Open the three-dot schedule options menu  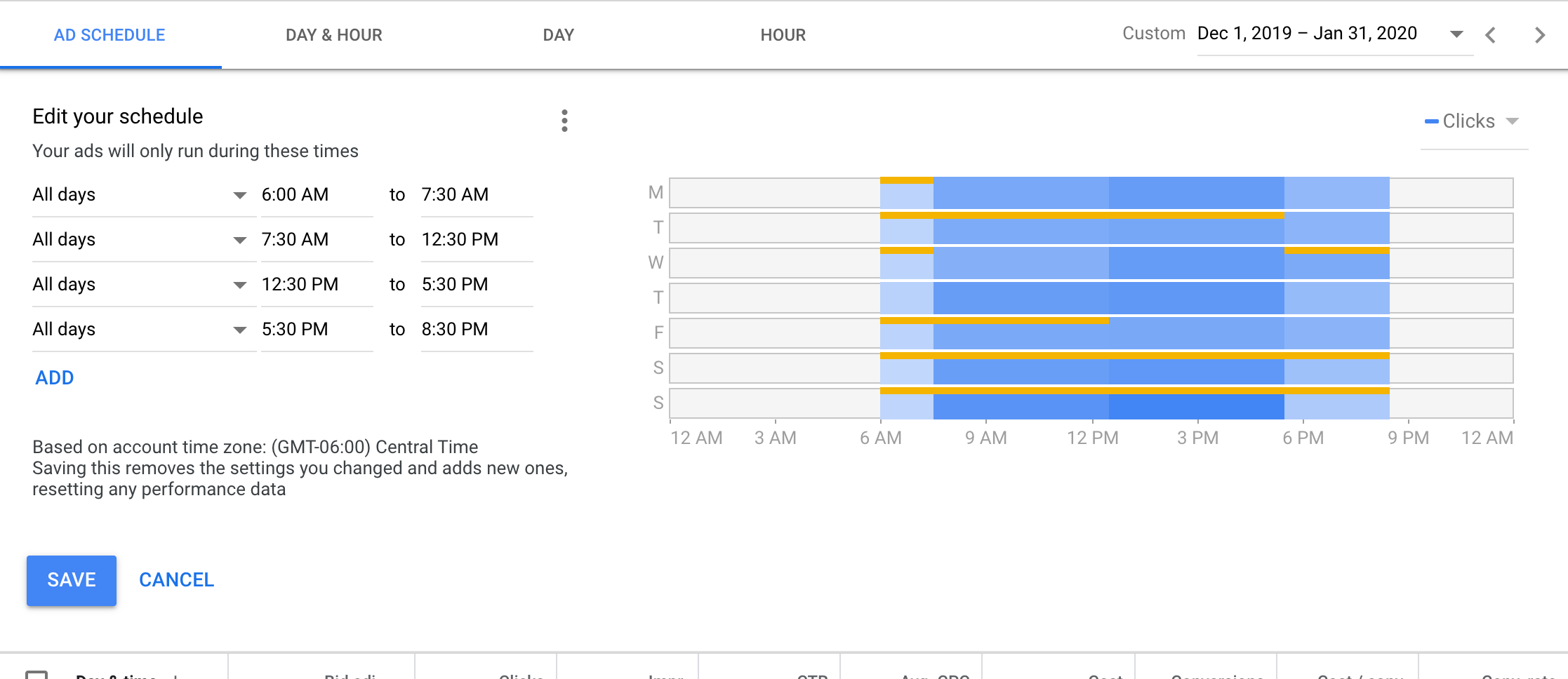pos(564,121)
